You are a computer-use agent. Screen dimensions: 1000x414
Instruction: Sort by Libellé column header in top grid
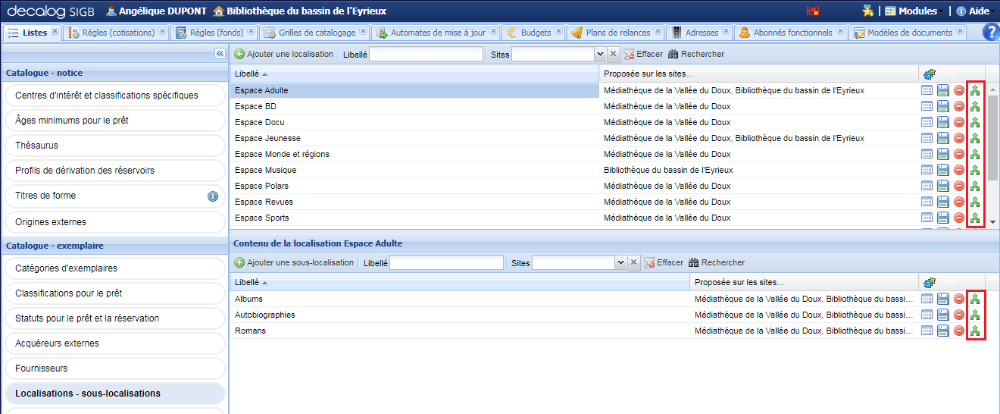coord(250,74)
